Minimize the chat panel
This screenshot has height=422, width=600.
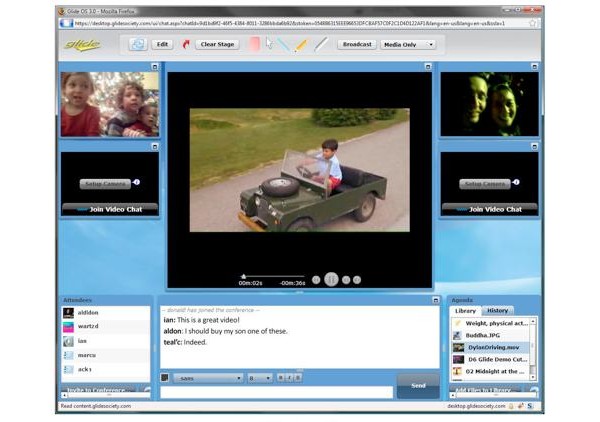pyautogui.click(x=436, y=300)
